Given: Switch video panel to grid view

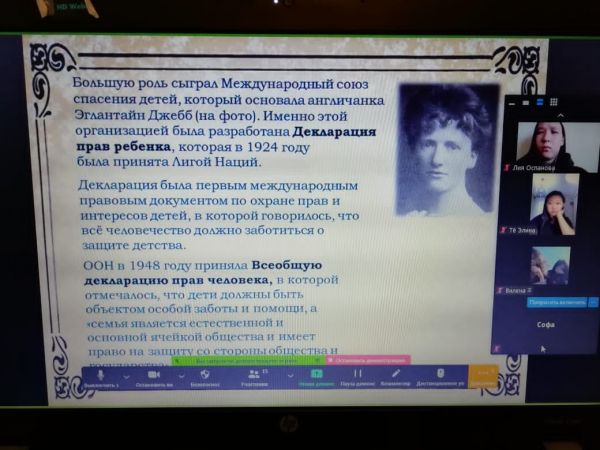Looking at the screenshot, I should (x=554, y=102).
